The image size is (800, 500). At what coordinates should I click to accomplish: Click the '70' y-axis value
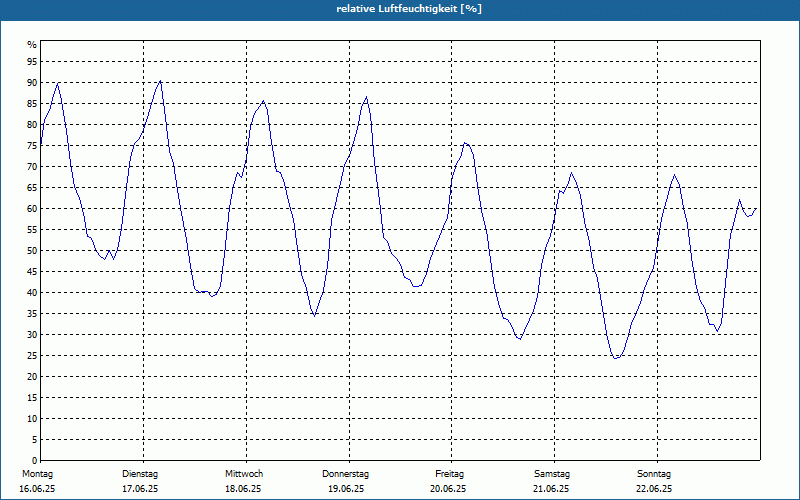[x=32, y=167]
